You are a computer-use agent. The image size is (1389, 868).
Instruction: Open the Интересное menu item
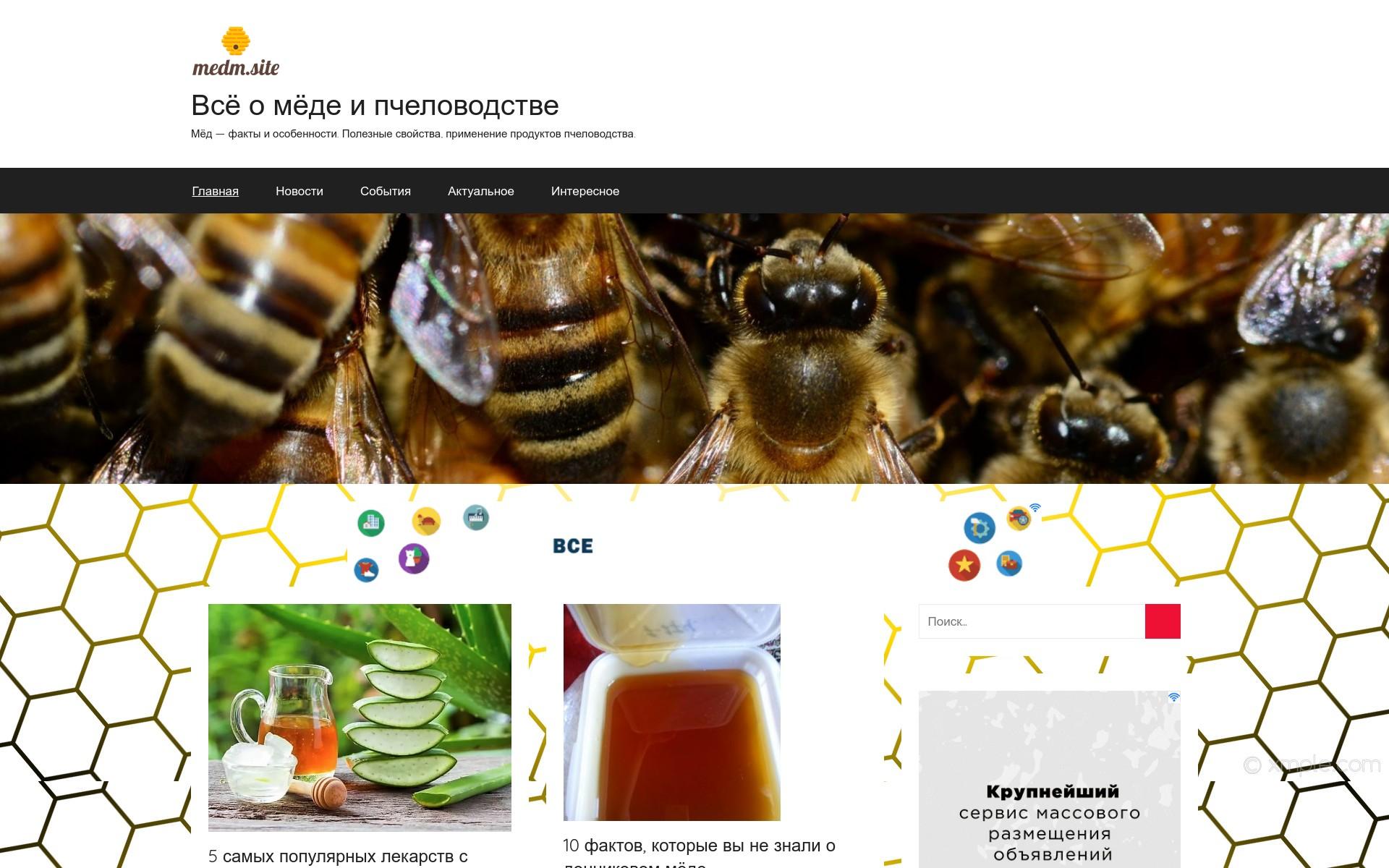585,191
